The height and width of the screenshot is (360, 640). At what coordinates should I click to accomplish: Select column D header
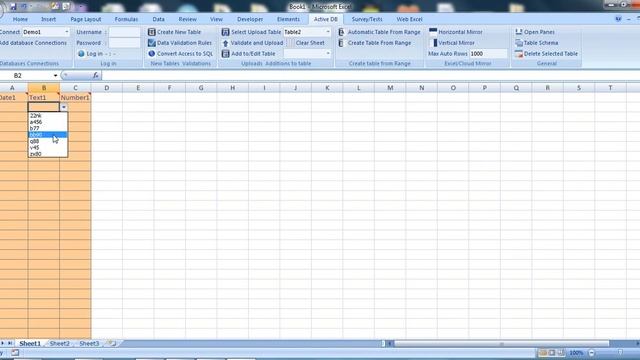pos(107,88)
